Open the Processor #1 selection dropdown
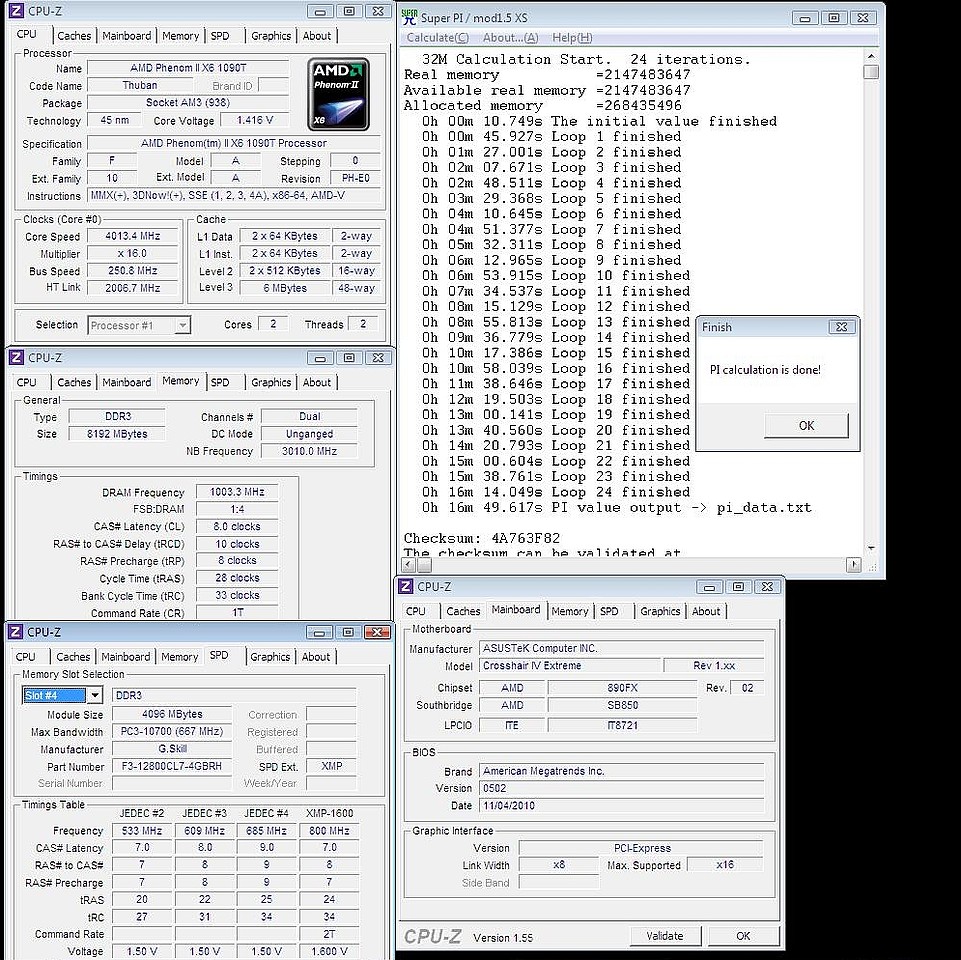Screen dimensions: 961x960 coord(182,325)
